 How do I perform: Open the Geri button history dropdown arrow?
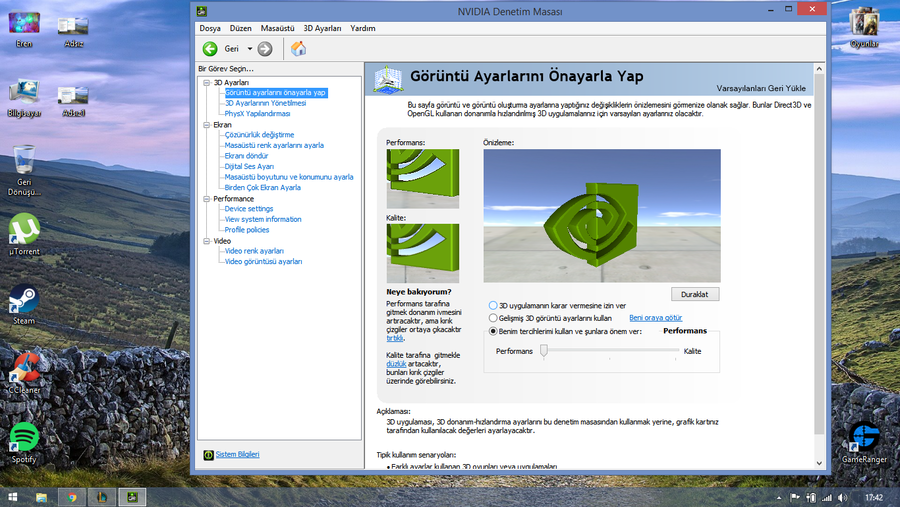pos(250,49)
